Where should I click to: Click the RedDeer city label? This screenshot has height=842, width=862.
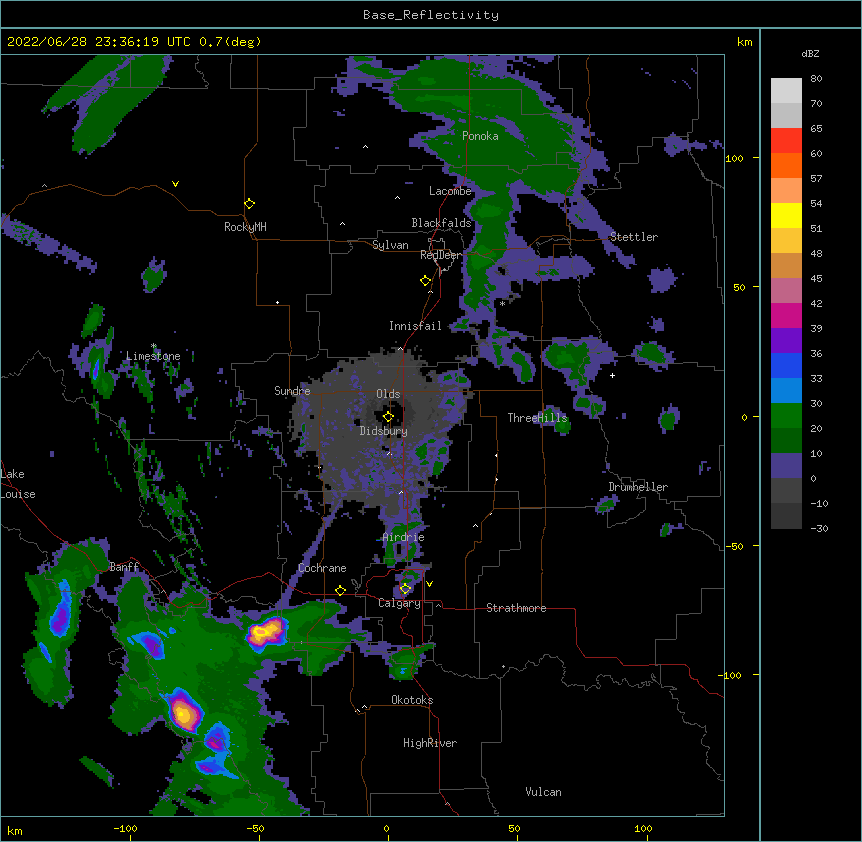[x=441, y=255]
